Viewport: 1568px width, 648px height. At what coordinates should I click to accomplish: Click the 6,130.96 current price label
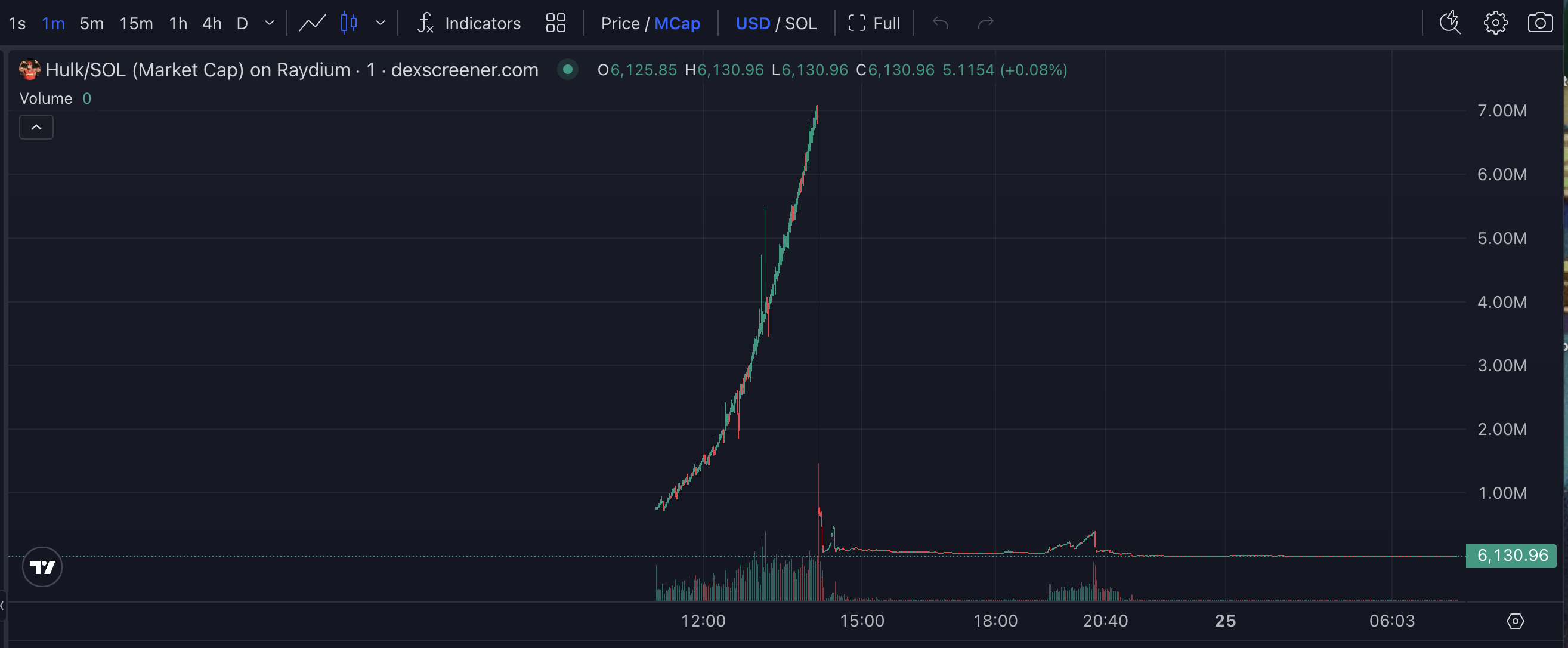click(1511, 556)
